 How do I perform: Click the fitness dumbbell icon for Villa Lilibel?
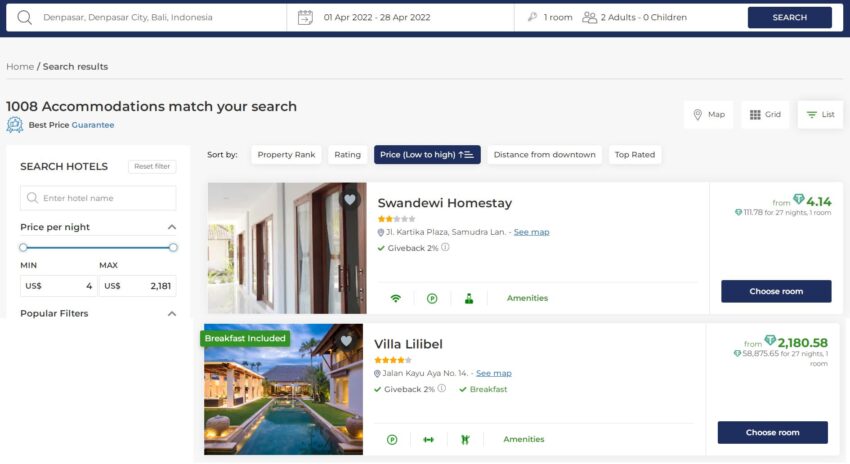[428, 440]
